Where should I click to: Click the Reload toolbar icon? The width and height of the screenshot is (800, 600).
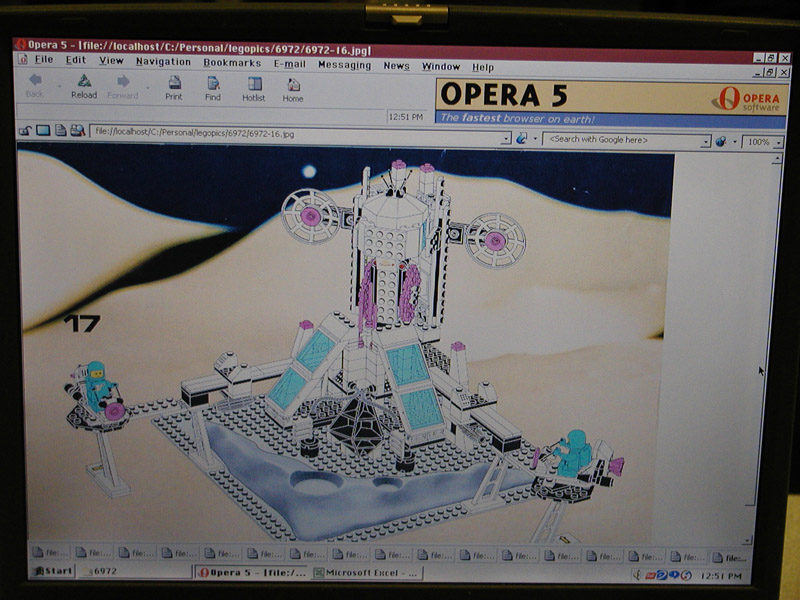pos(84,81)
